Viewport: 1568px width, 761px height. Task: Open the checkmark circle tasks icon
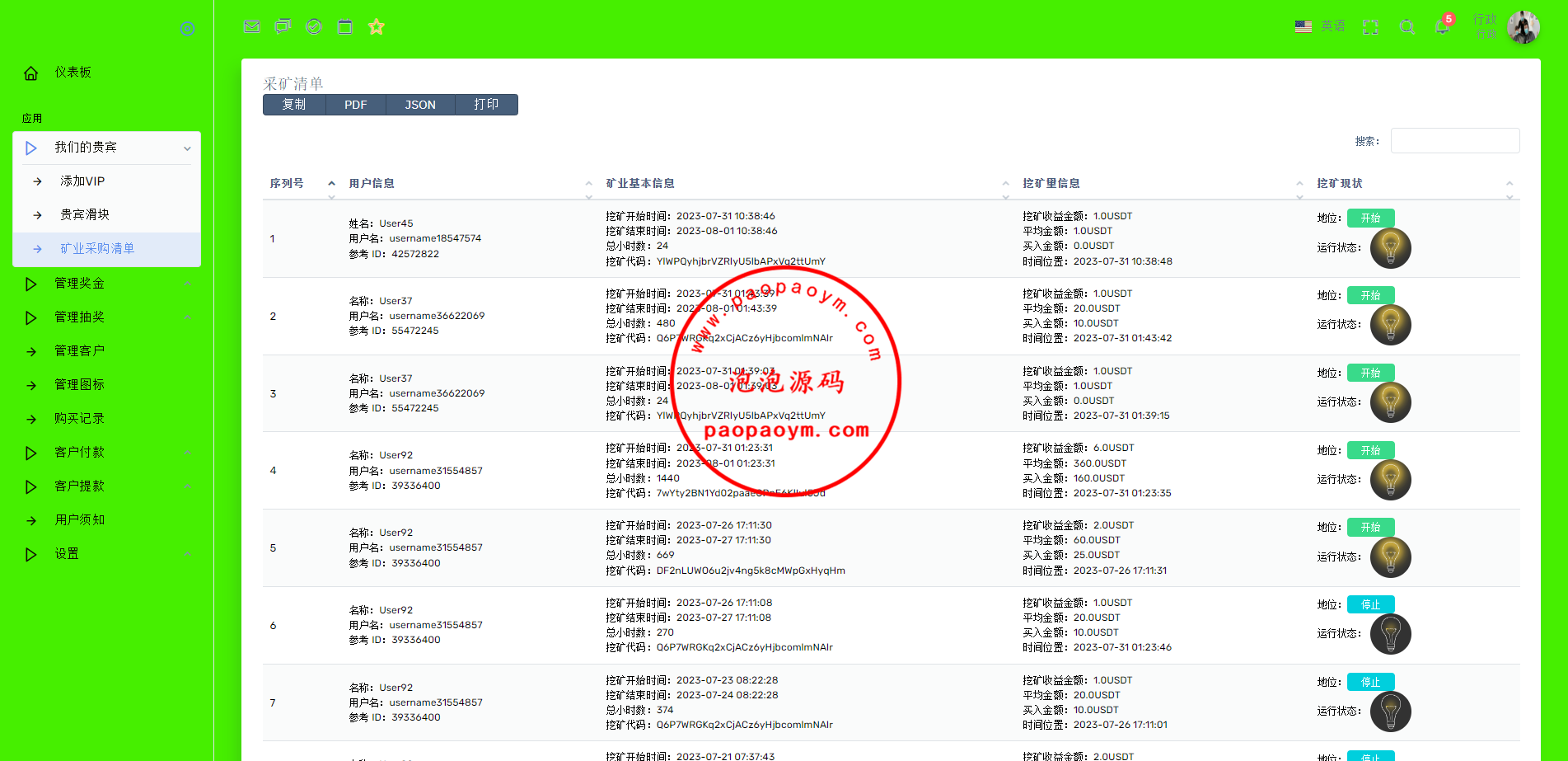314,26
